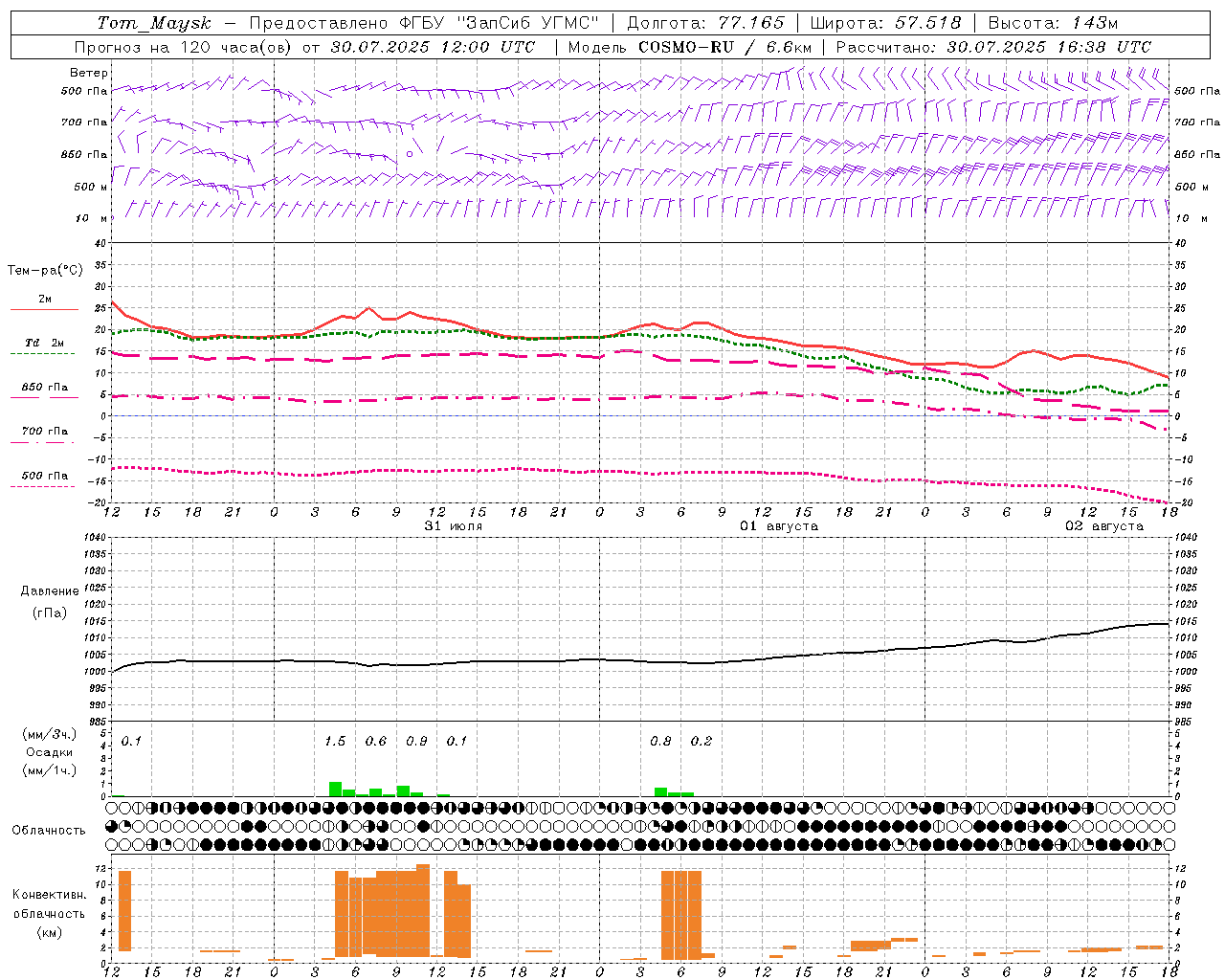This screenshot has width=1225, height=980.
Task: Click the Тем-ра(°C) axis label
Action: point(45,271)
